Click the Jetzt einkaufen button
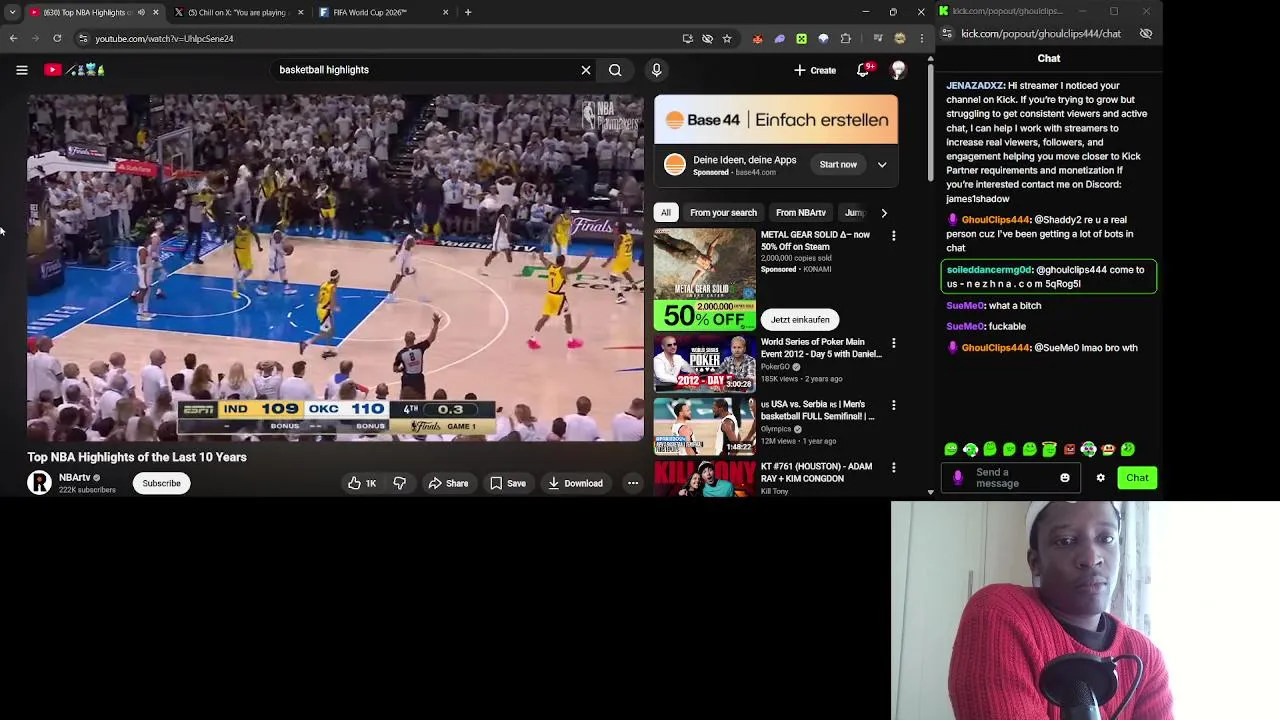 coord(800,319)
